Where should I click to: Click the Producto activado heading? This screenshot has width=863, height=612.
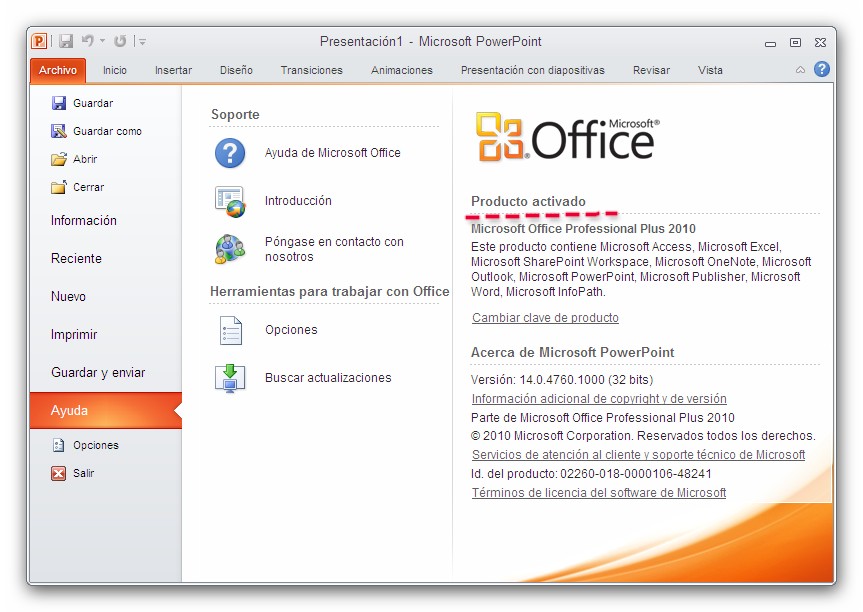tap(528, 201)
